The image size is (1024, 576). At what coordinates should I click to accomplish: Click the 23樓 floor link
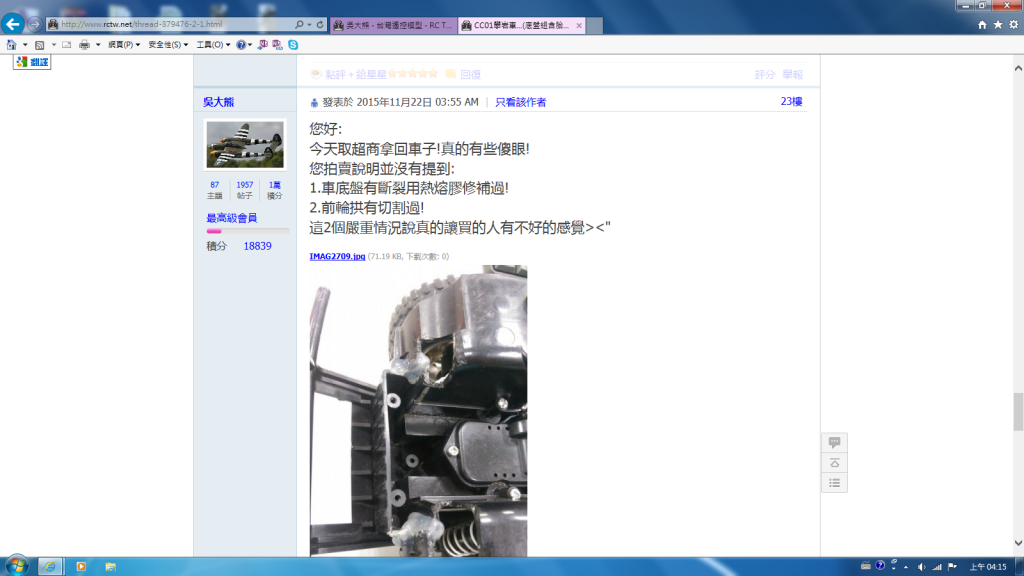792,101
